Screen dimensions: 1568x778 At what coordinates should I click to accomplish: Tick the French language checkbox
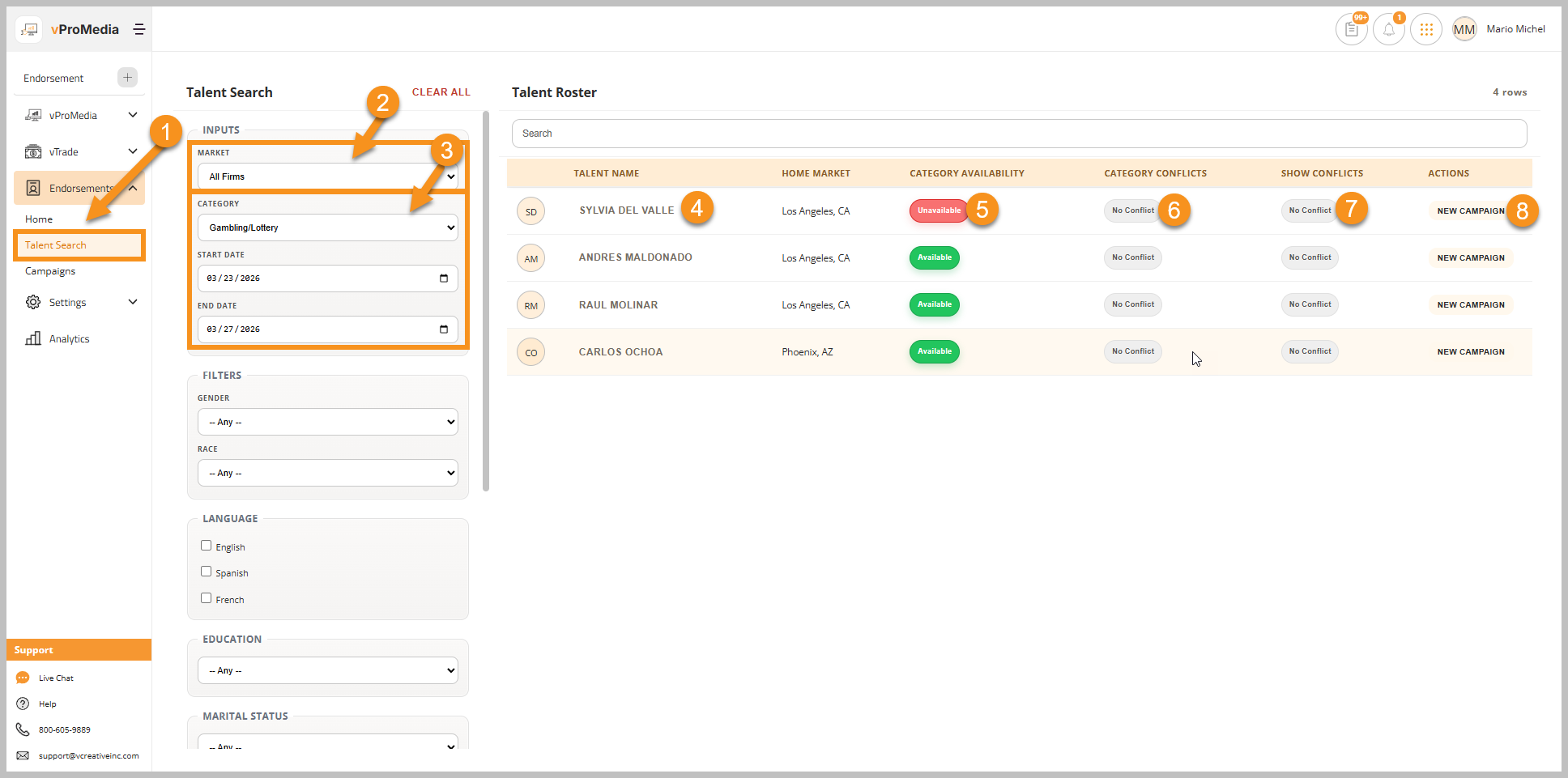(x=206, y=598)
